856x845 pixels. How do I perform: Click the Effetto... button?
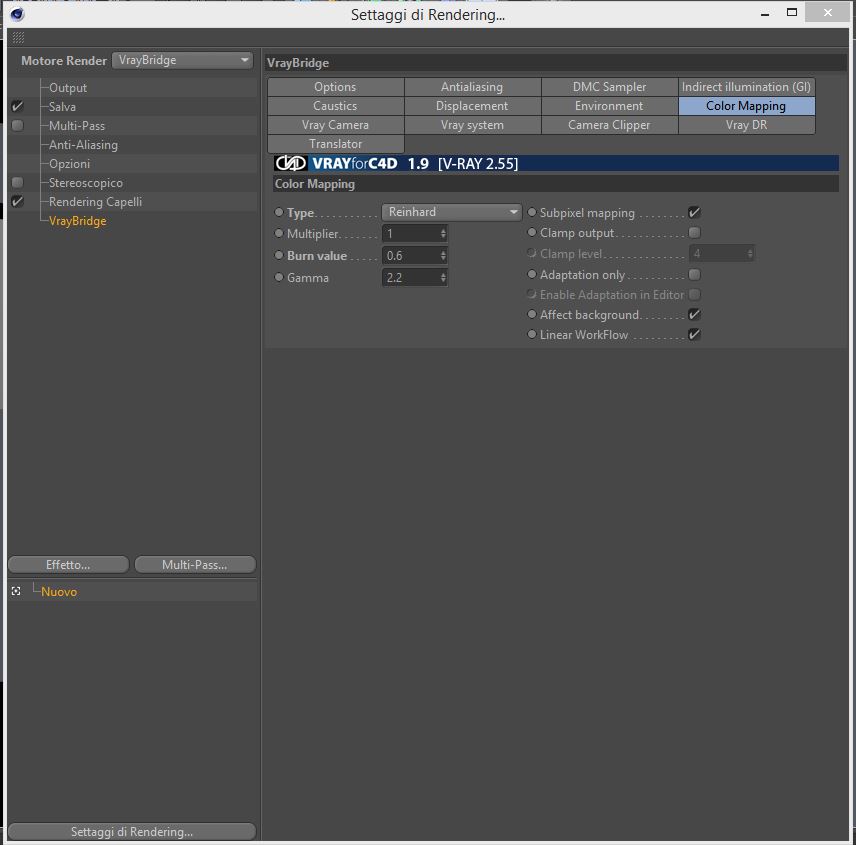coord(68,564)
